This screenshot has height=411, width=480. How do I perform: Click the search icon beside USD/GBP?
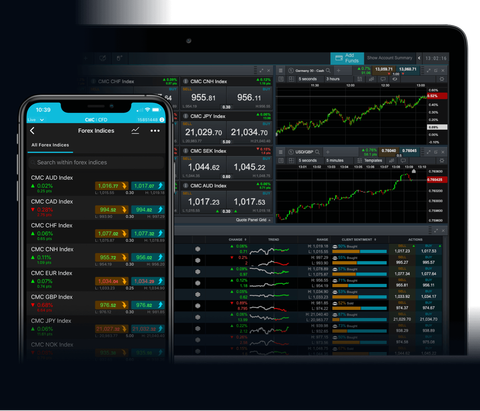[317, 152]
